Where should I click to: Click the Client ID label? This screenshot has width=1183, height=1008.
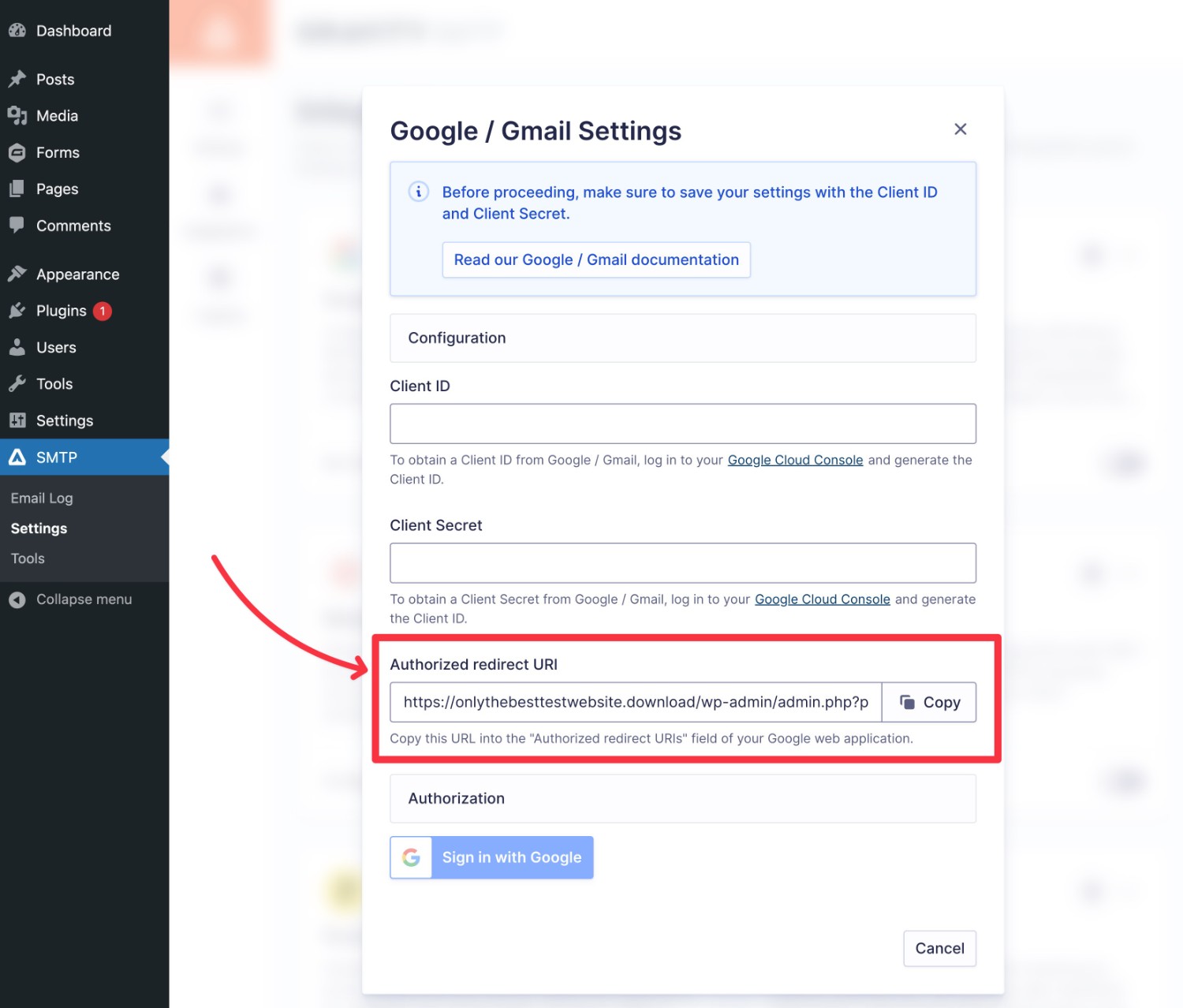pos(420,386)
